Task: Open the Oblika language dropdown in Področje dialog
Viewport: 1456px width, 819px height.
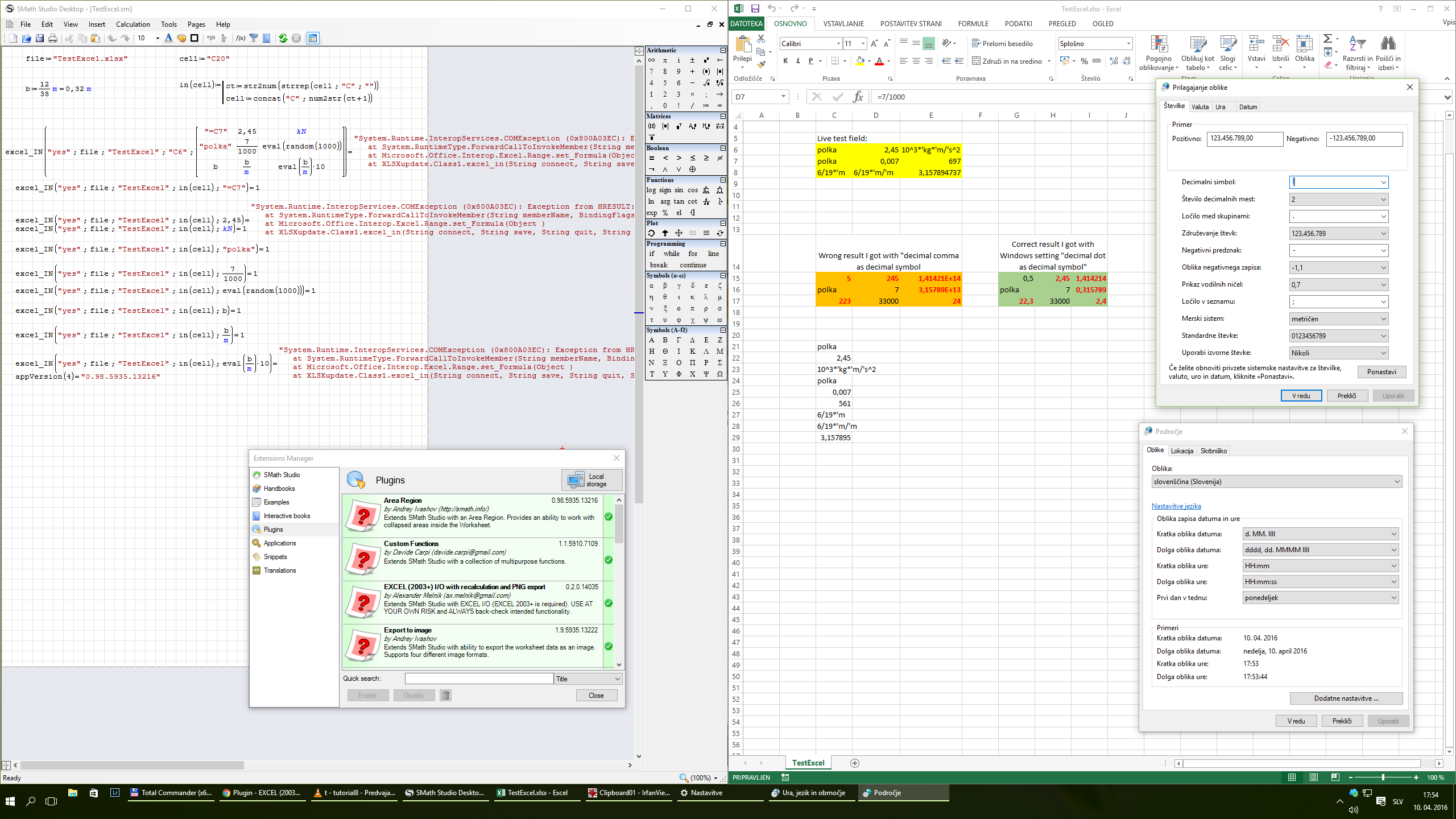Action: [1396, 481]
